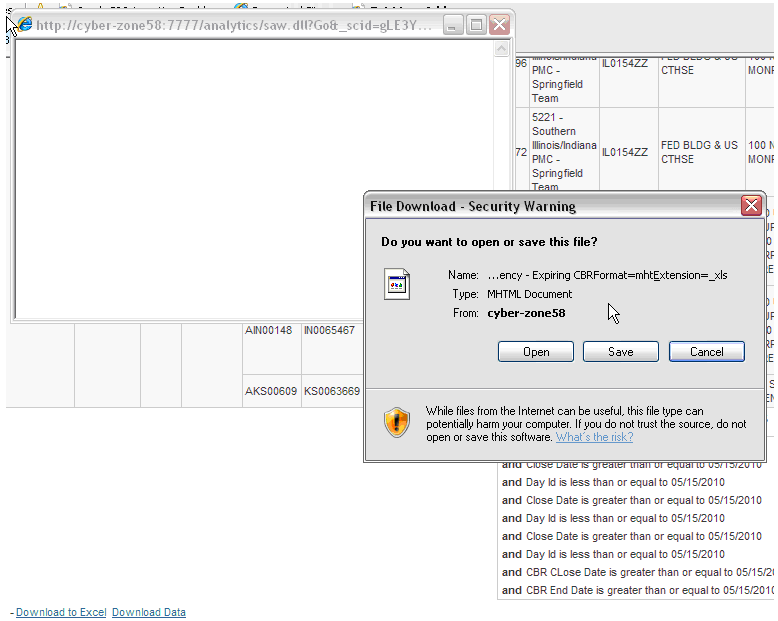The width and height of the screenshot is (778, 621).
Task: Open the "What's the risk?" link
Action: (594, 437)
